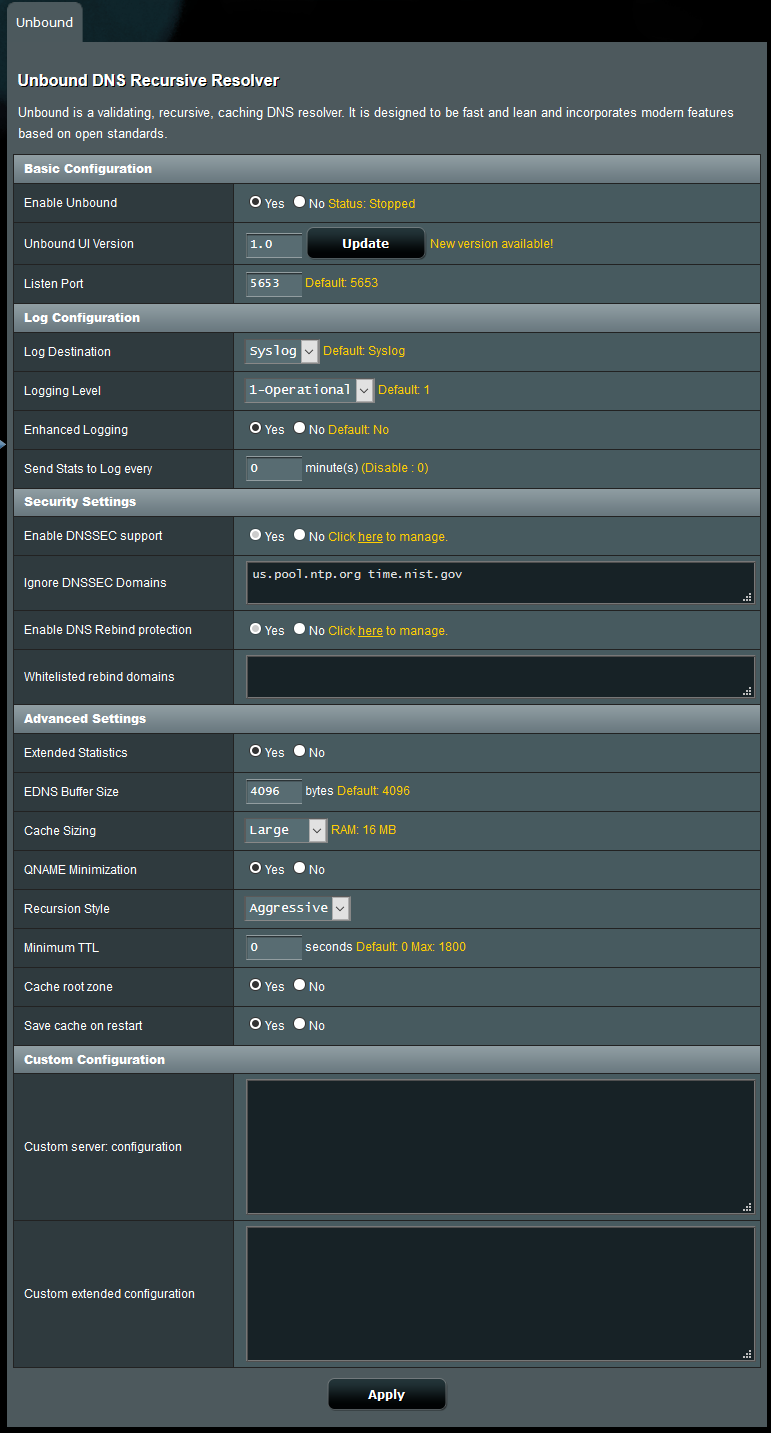Enable DNSSEC support with Yes

[x=256, y=535]
